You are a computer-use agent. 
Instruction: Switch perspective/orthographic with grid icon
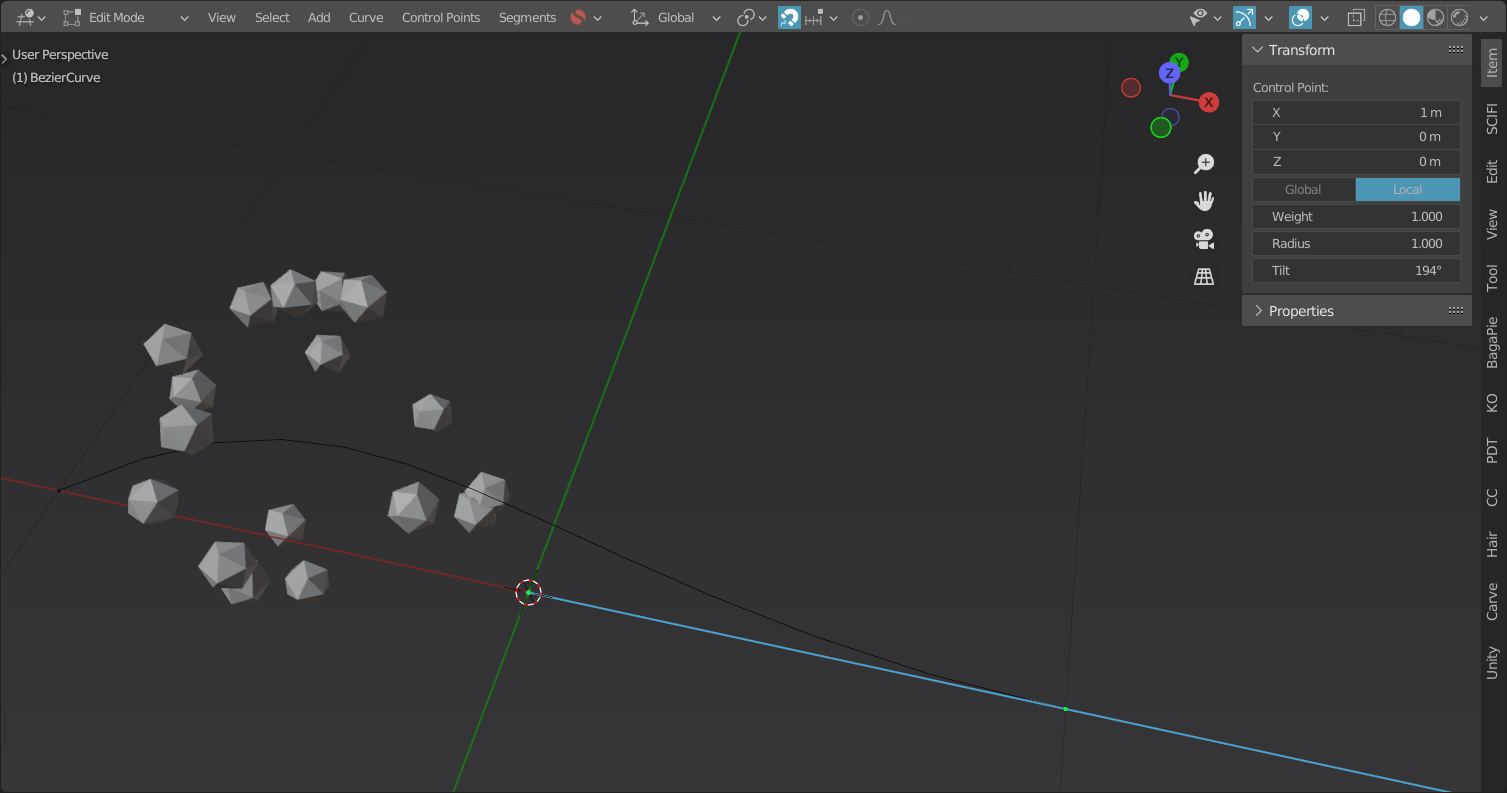click(1204, 277)
